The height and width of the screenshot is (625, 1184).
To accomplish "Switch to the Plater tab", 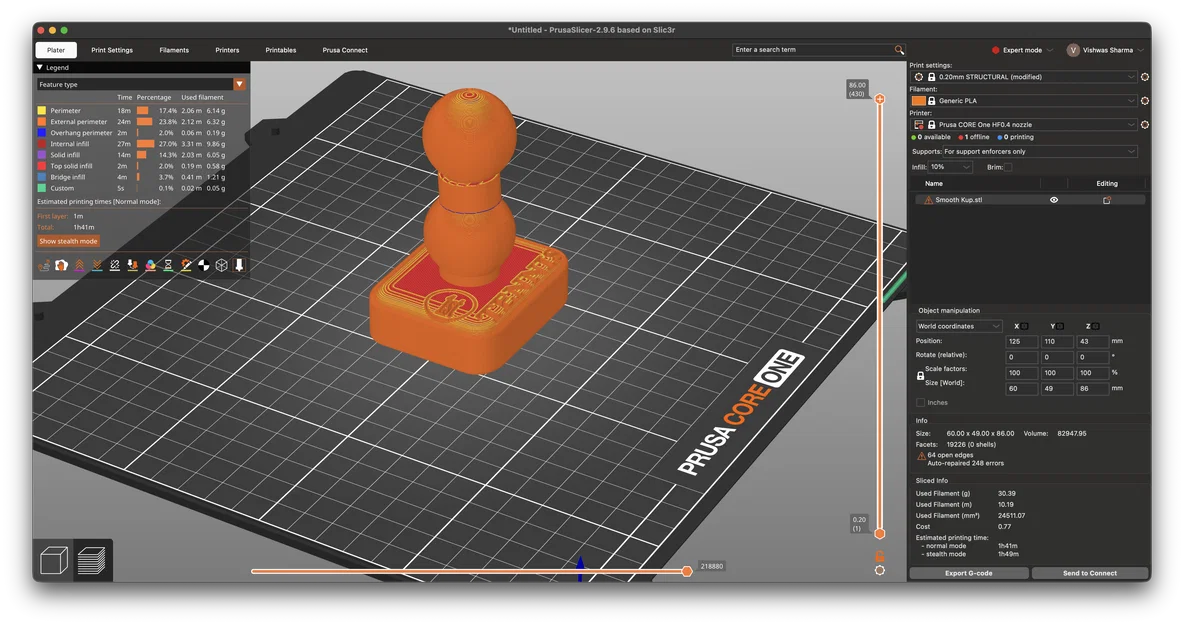I will click(56, 50).
